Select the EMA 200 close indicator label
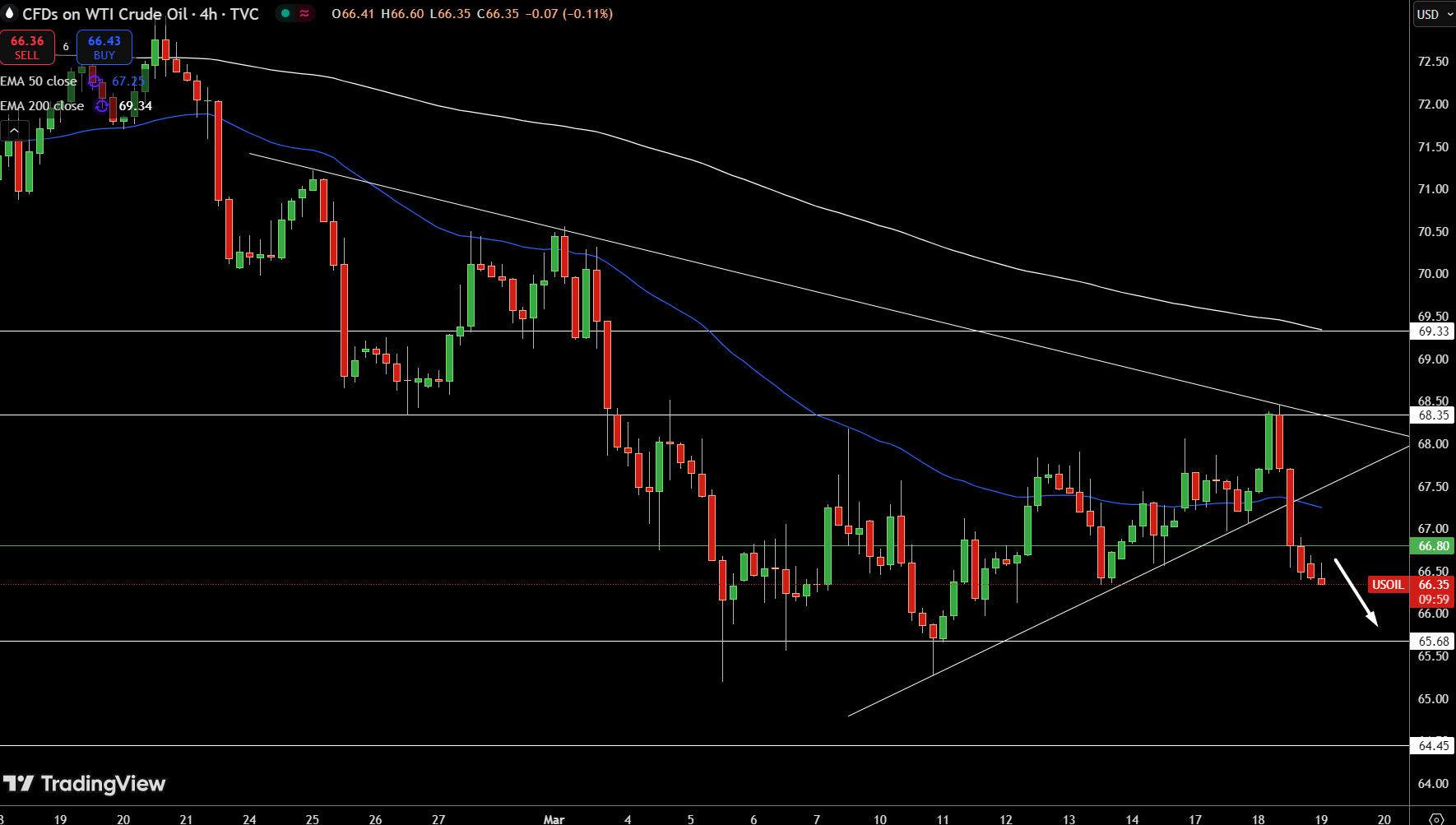Viewport: 1456px width, 825px height. 42,106
